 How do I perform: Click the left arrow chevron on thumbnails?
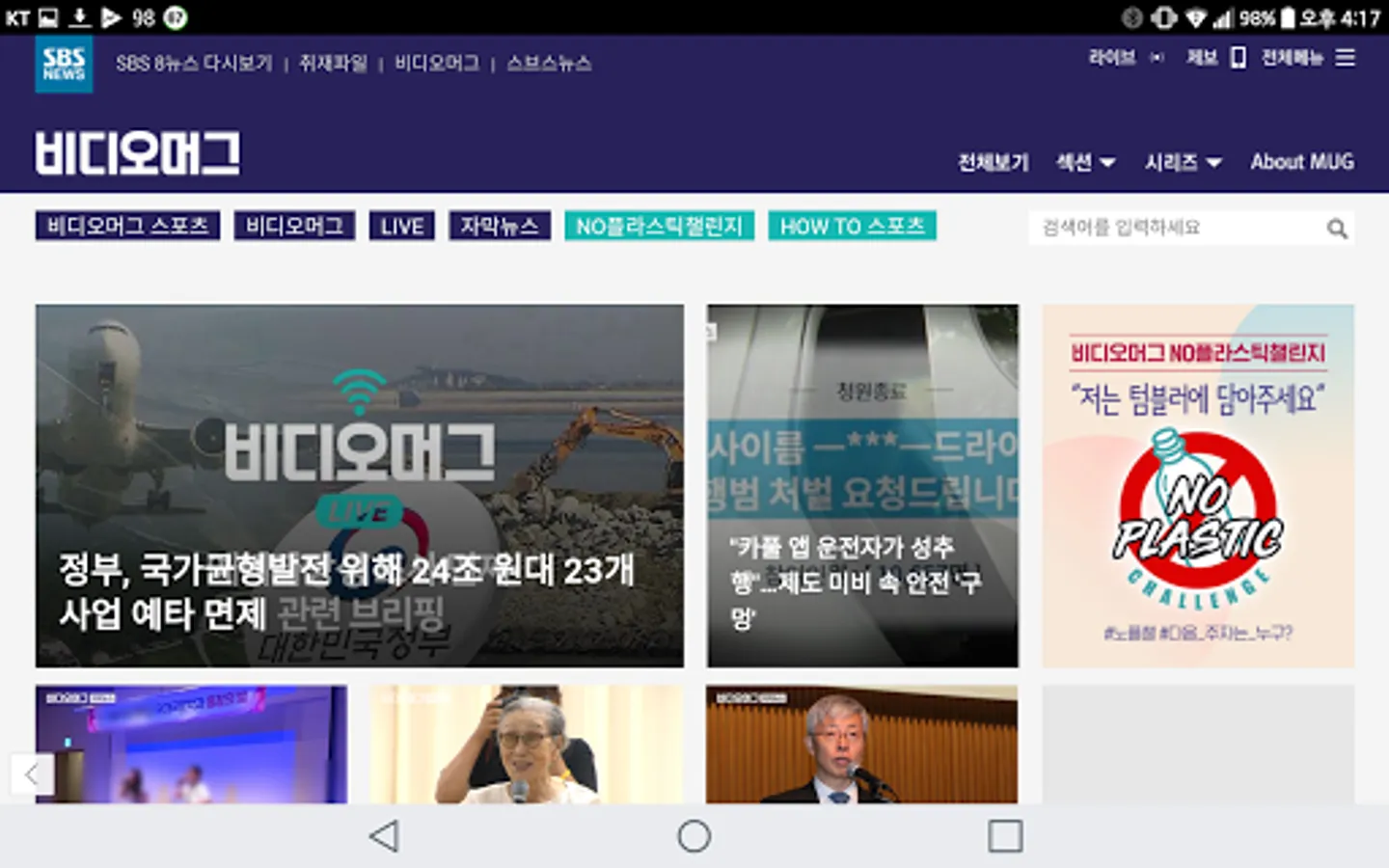pyautogui.click(x=32, y=773)
